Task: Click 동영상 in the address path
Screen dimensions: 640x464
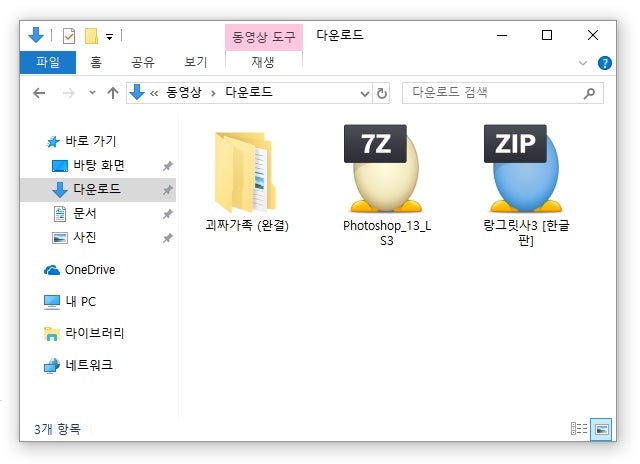Action: pos(184,93)
